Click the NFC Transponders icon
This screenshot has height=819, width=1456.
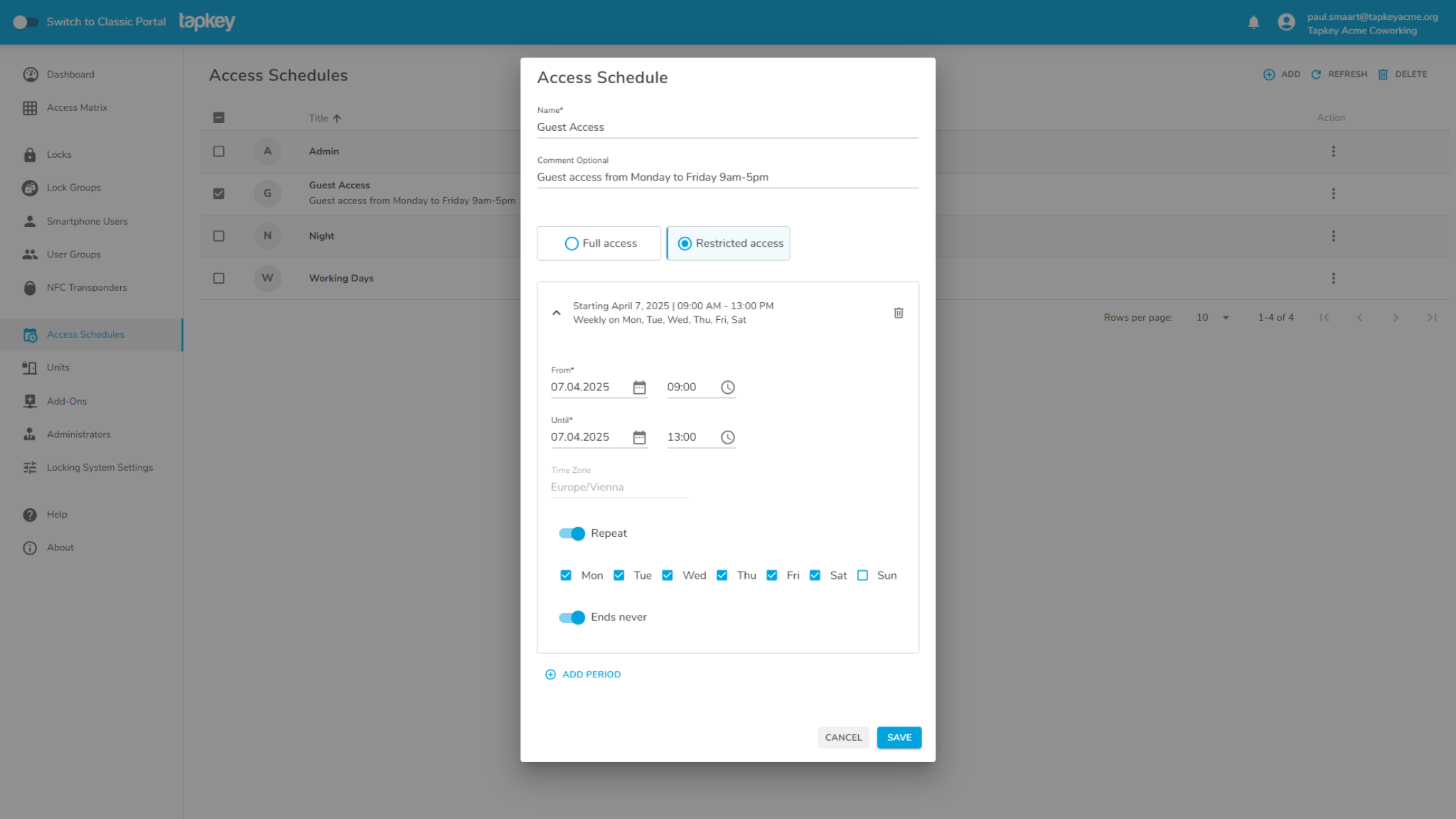point(30,288)
